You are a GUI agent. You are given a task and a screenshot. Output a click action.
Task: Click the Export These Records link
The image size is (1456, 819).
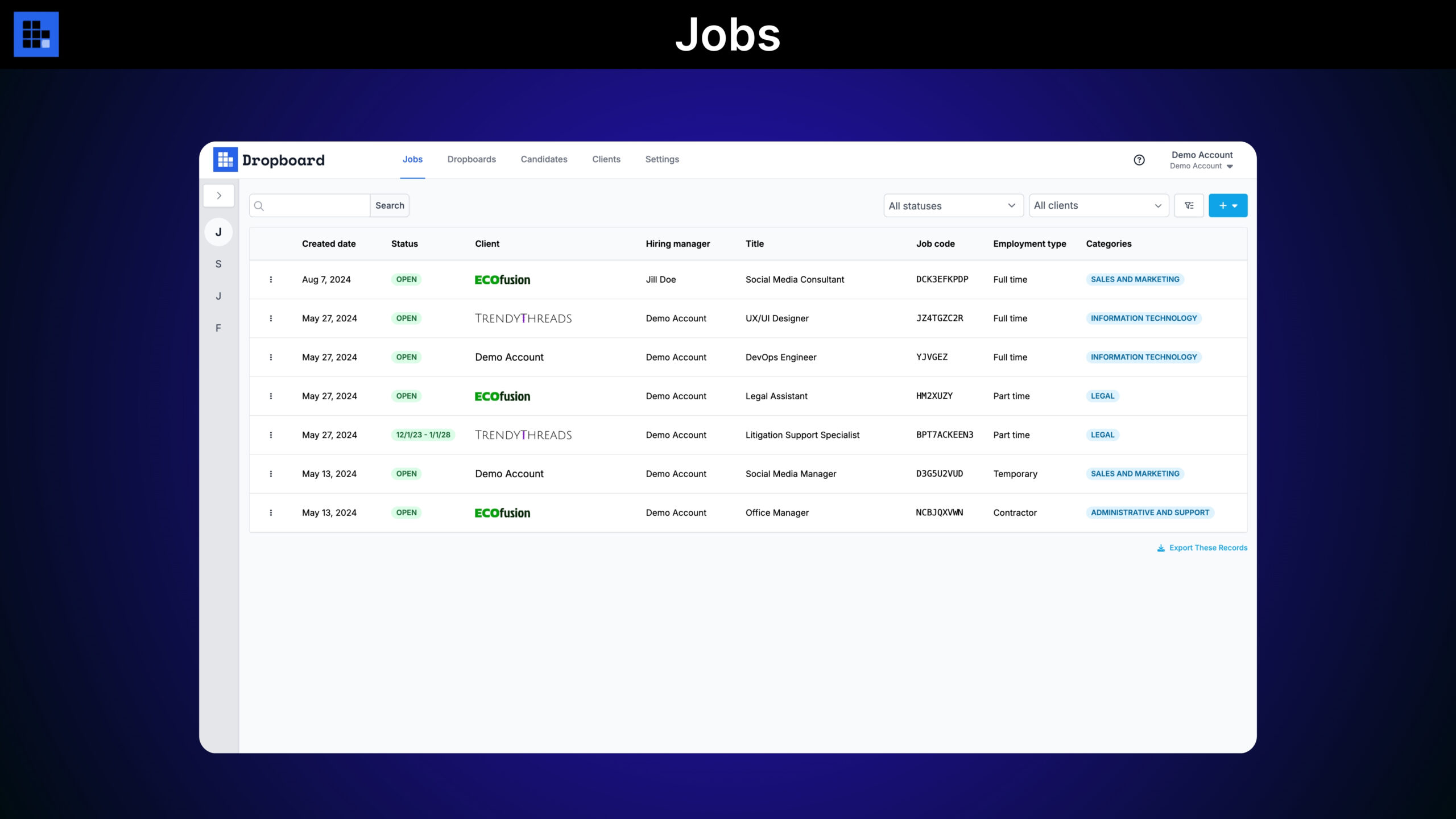tap(1207, 548)
